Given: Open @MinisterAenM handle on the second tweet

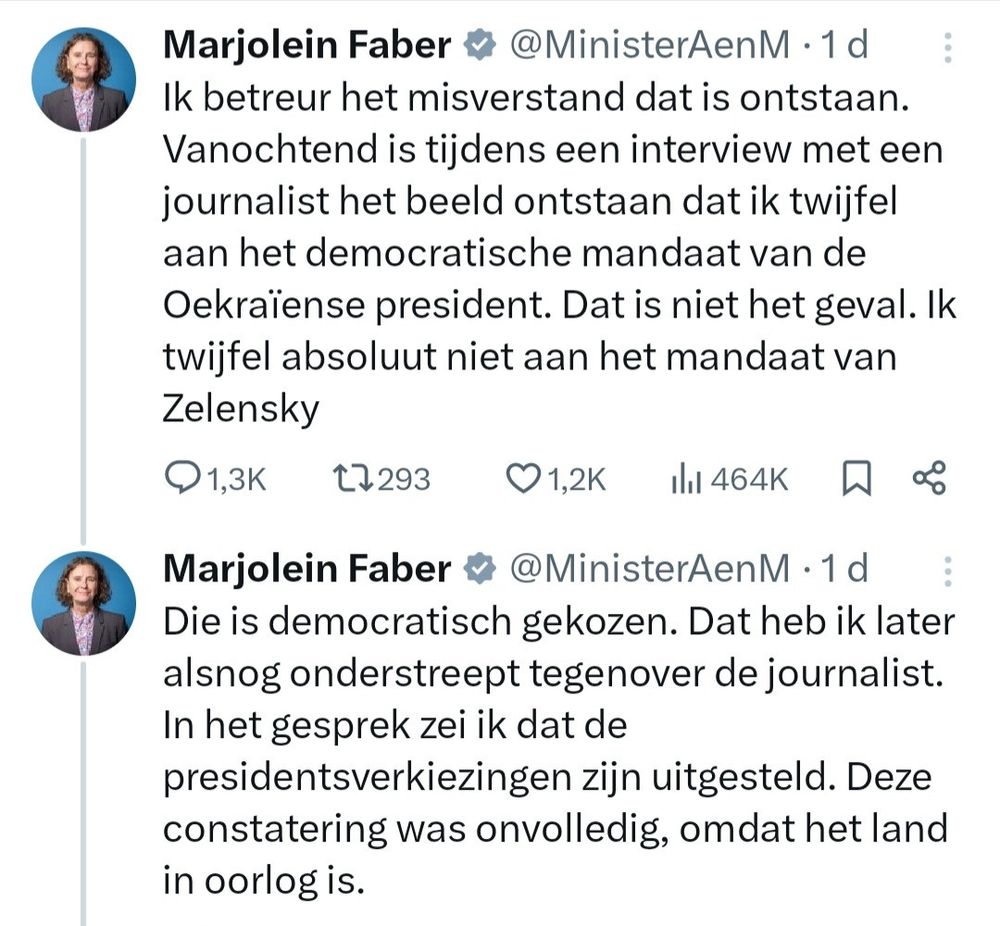Looking at the screenshot, I should click(x=650, y=569).
